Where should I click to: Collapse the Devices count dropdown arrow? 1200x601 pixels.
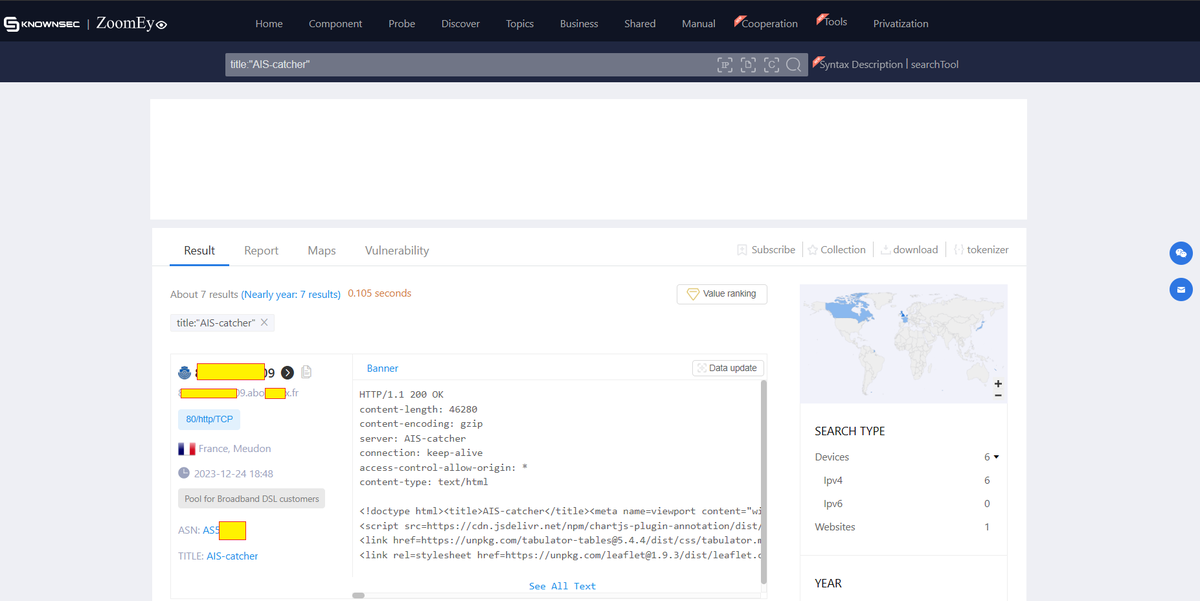coord(996,458)
